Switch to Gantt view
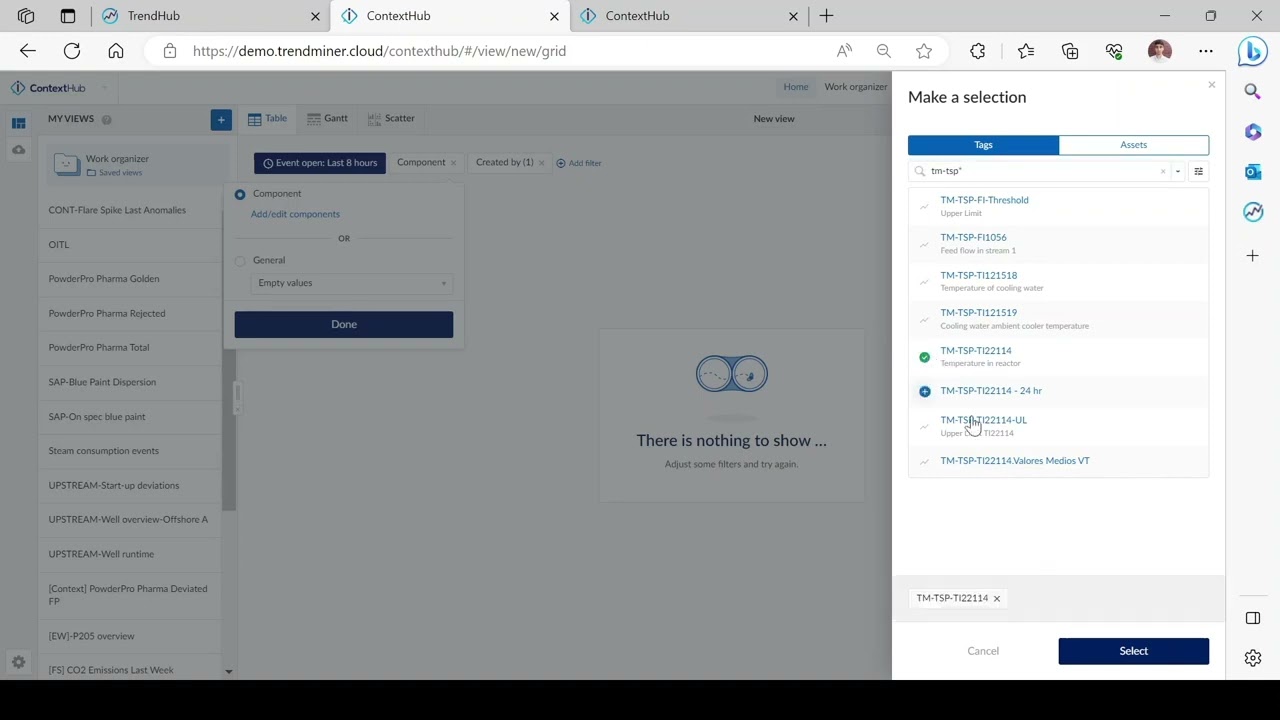 (327, 118)
